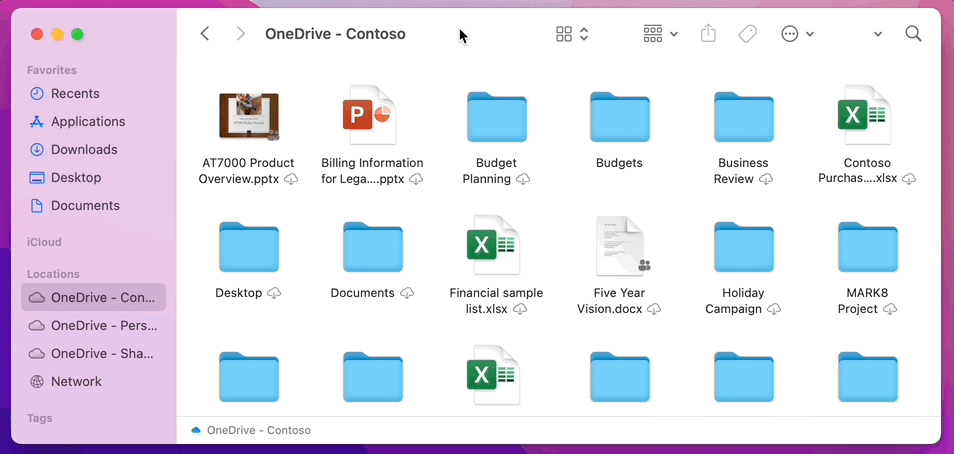The height and width of the screenshot is (454, 954).
Task: Open Billing Information PowerPoint file icon
Action: pos(368,116)
